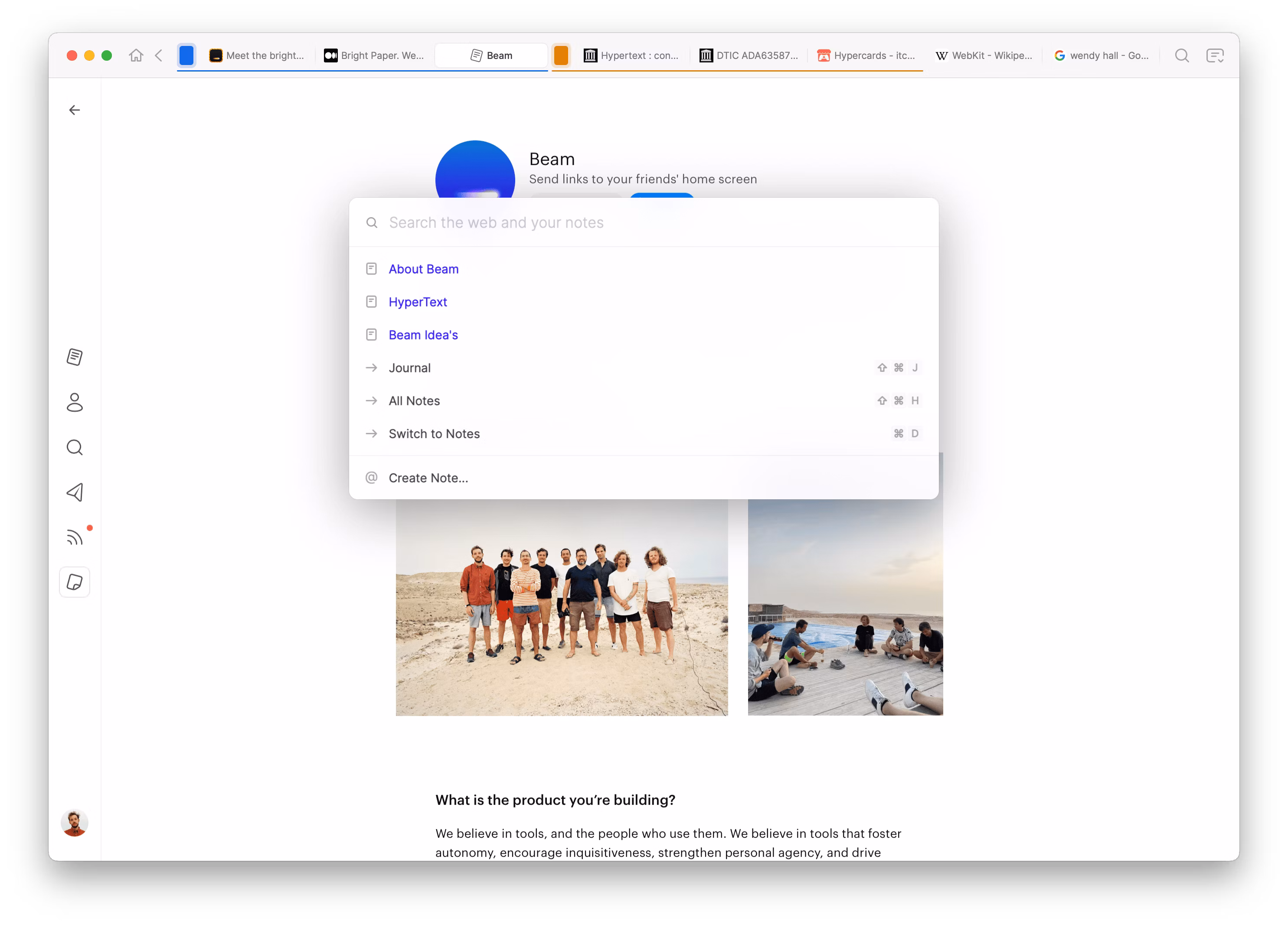This screenshot has width=1288, height=925.
Task: Open the person profile icon in sidebar
Action: point(75,402)
